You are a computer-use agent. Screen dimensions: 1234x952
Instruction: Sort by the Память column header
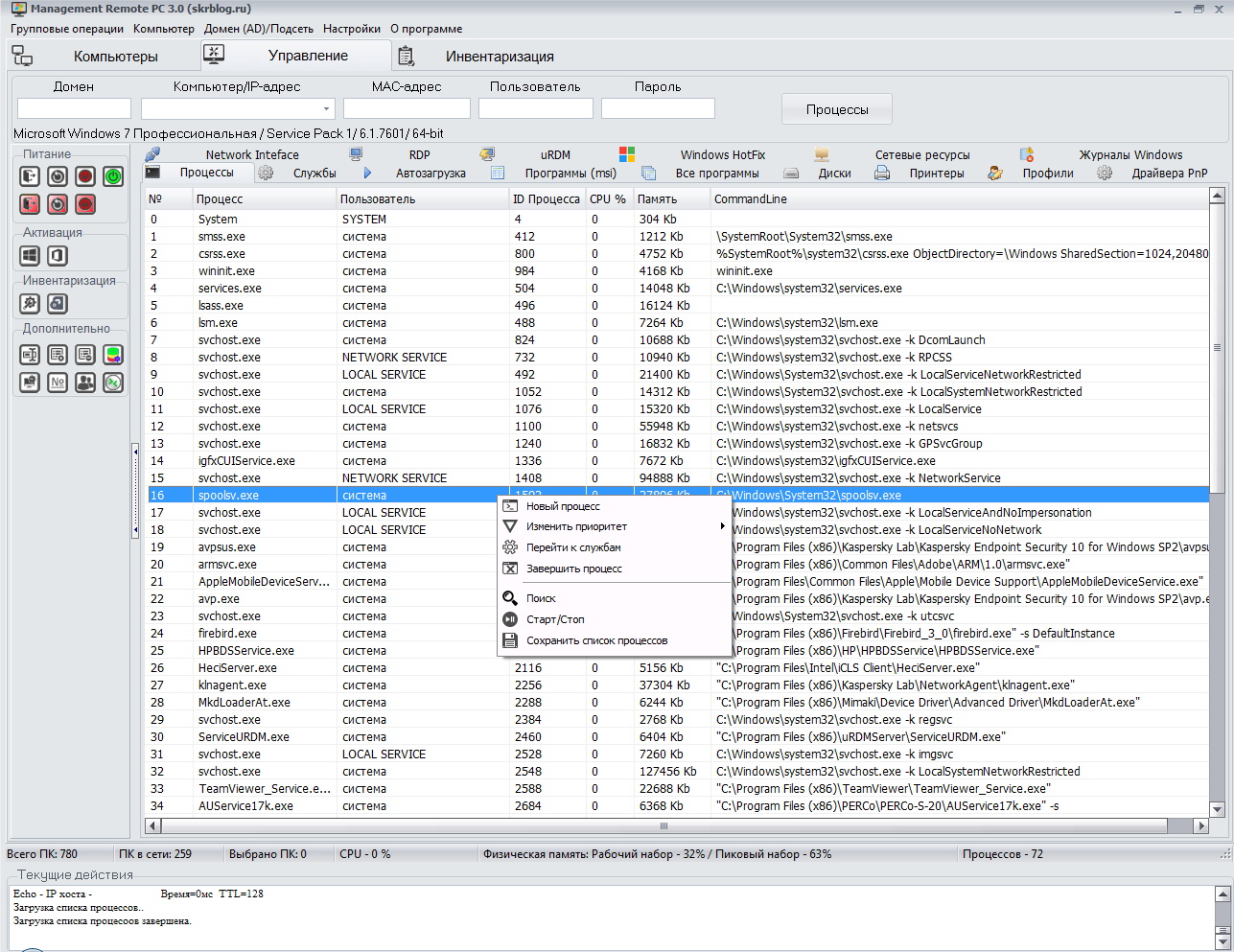[671, 199]
